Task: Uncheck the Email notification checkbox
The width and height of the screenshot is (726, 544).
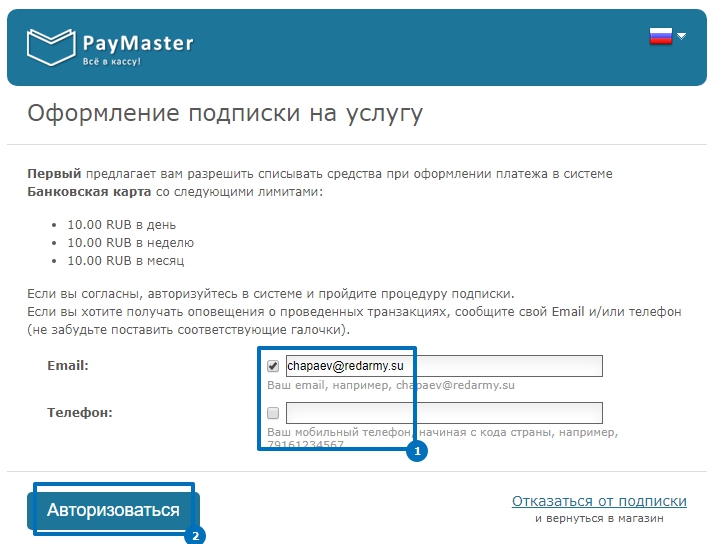Action: [273, 366]
